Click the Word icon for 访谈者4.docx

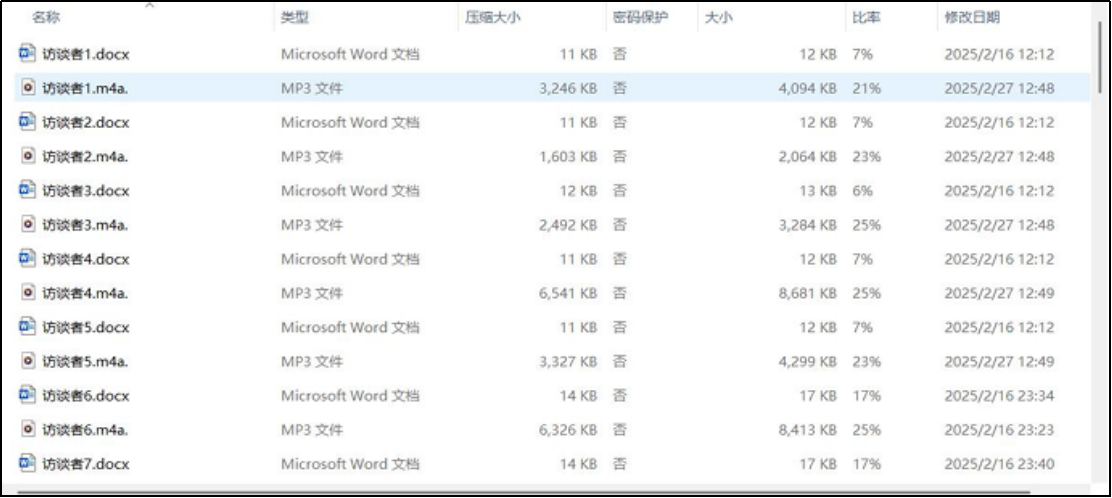[27, 259]
